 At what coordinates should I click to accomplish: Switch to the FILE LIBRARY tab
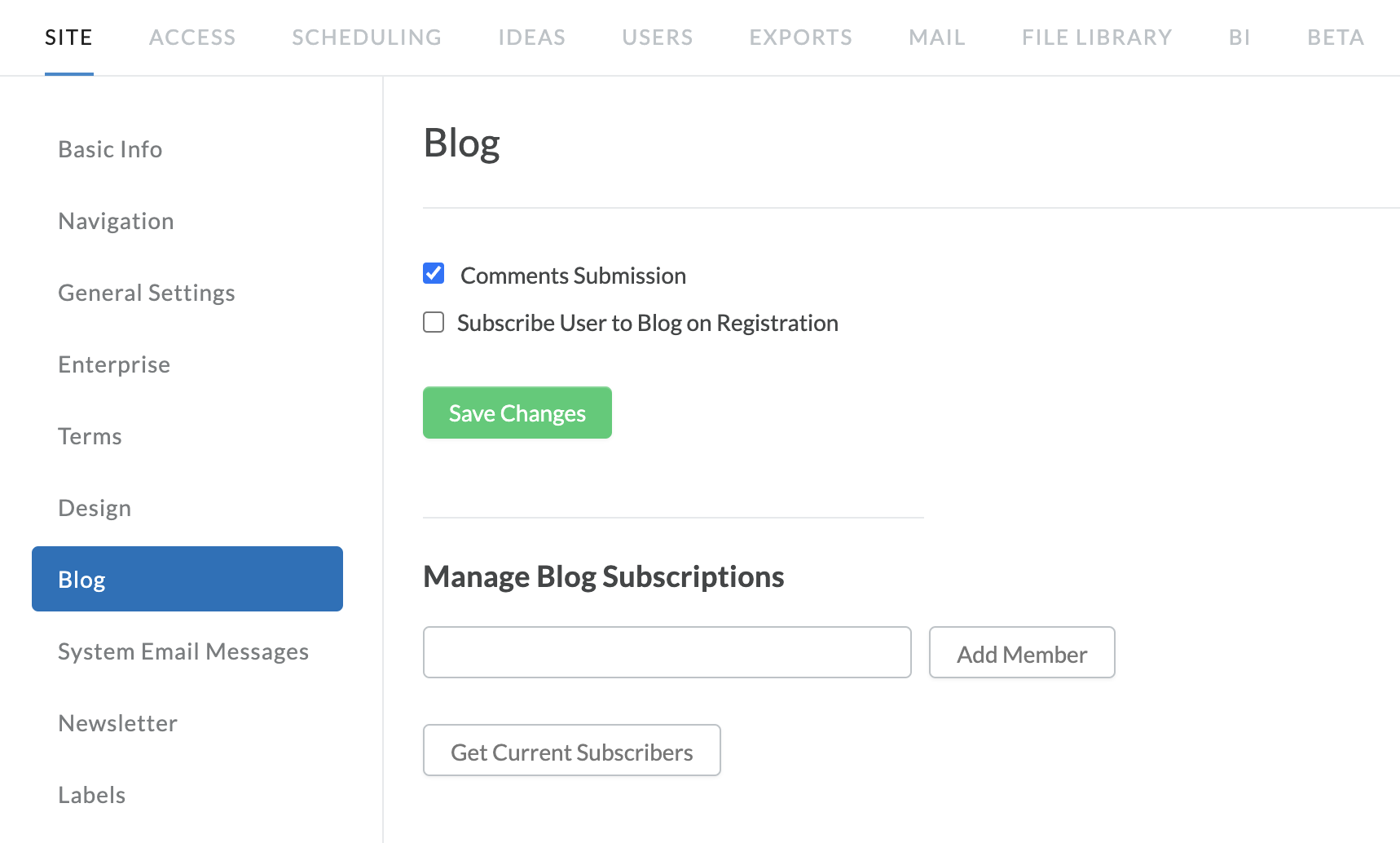pos(1097,38)
